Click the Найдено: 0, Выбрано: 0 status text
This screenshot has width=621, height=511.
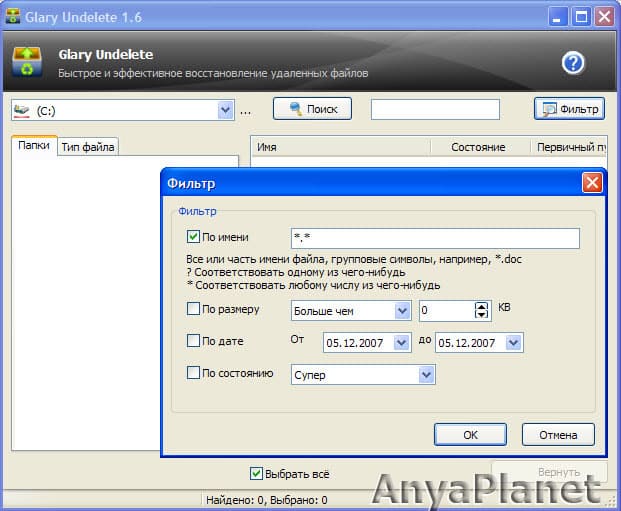click(267, 500)
